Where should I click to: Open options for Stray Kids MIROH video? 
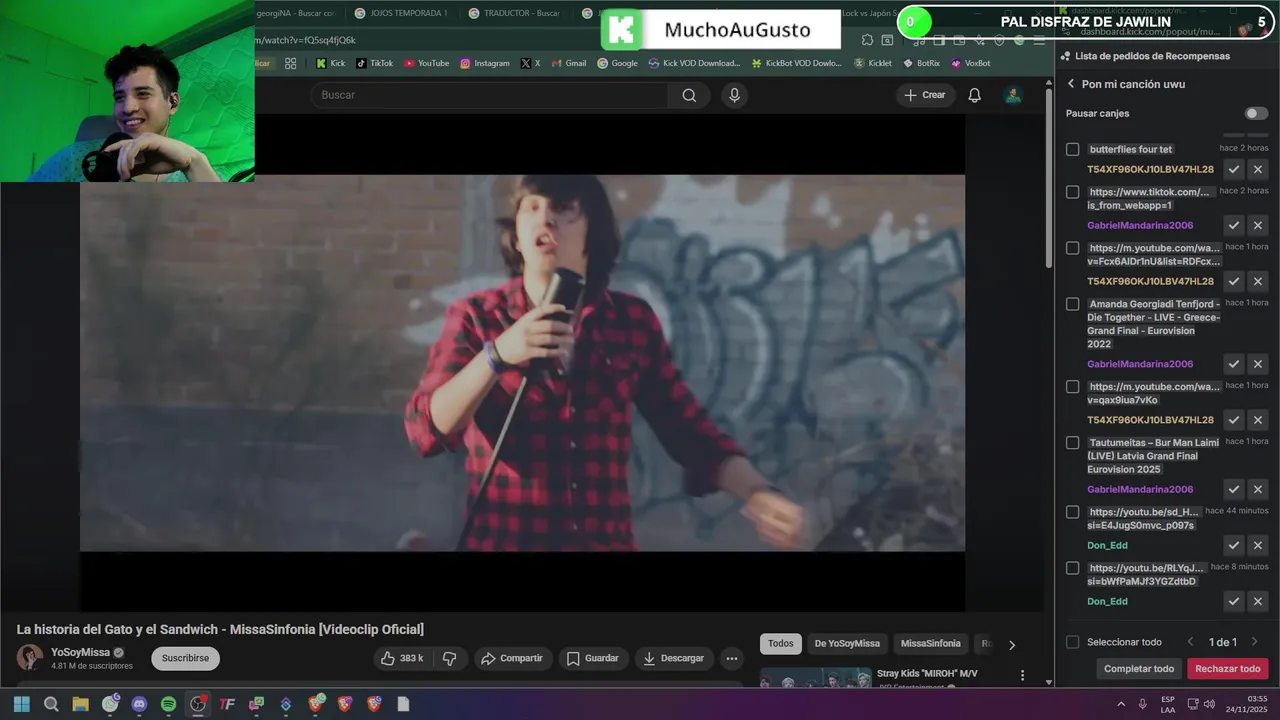(1022, 676)
